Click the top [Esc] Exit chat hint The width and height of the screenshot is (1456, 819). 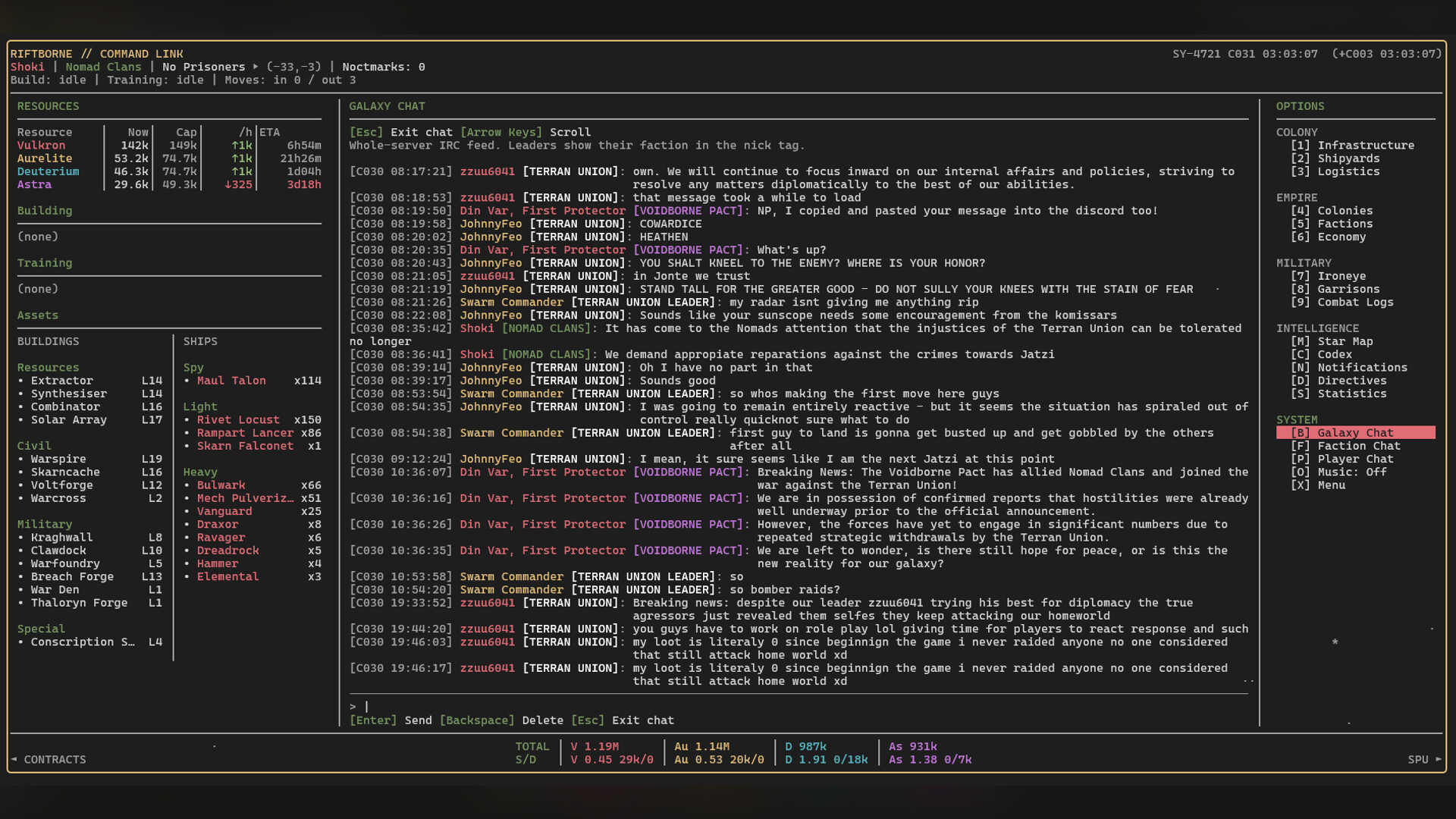[x=401, y=132]
